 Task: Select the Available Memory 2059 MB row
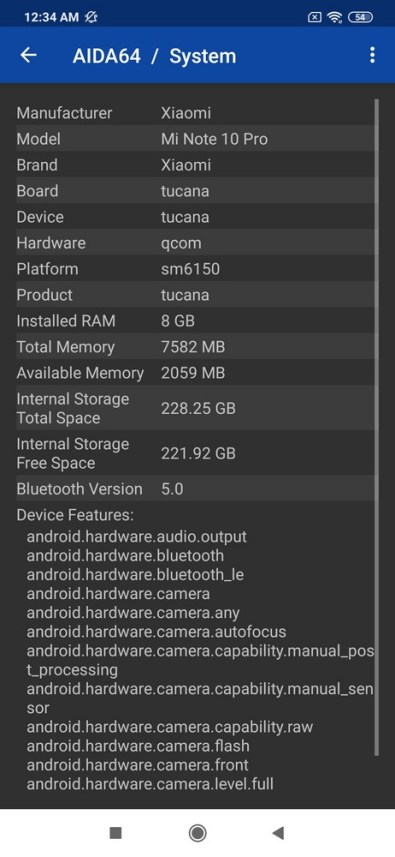pyautogui.click(x=195, y=373)
